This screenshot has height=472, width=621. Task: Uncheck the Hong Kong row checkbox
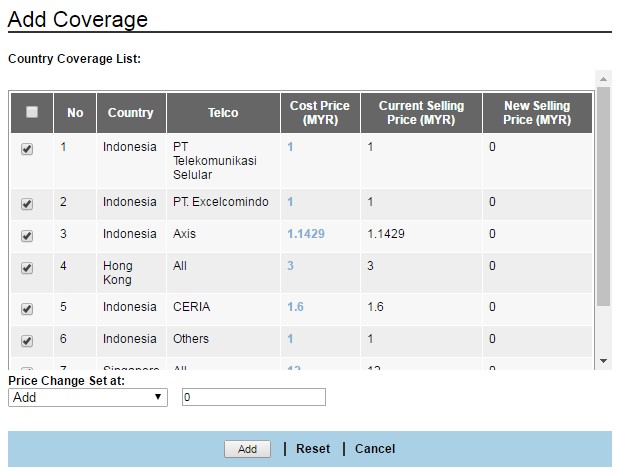click(x=27, y=268)
